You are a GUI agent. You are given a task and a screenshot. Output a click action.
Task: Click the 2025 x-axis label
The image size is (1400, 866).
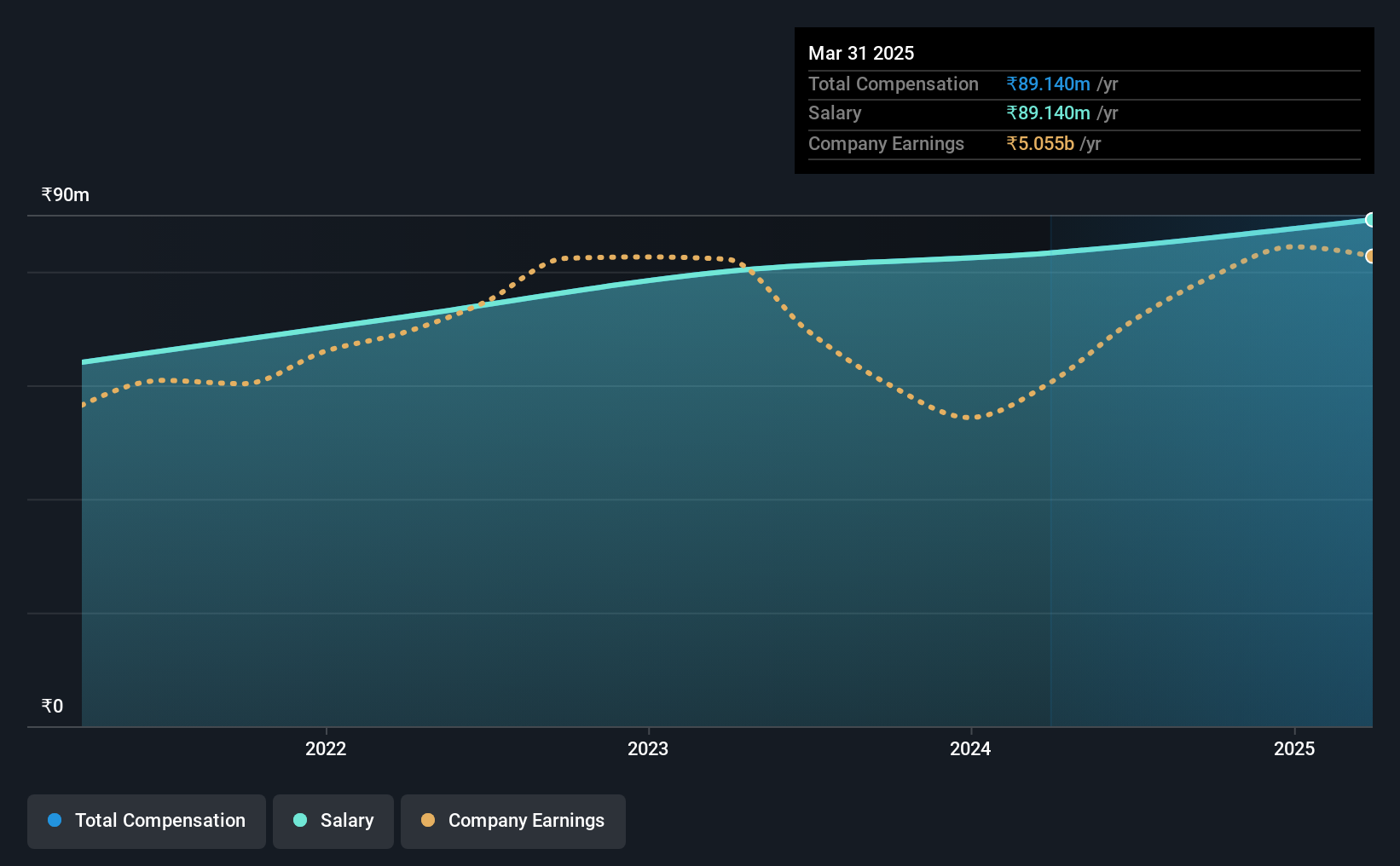pyautogui.click(x=1294, y=748)
